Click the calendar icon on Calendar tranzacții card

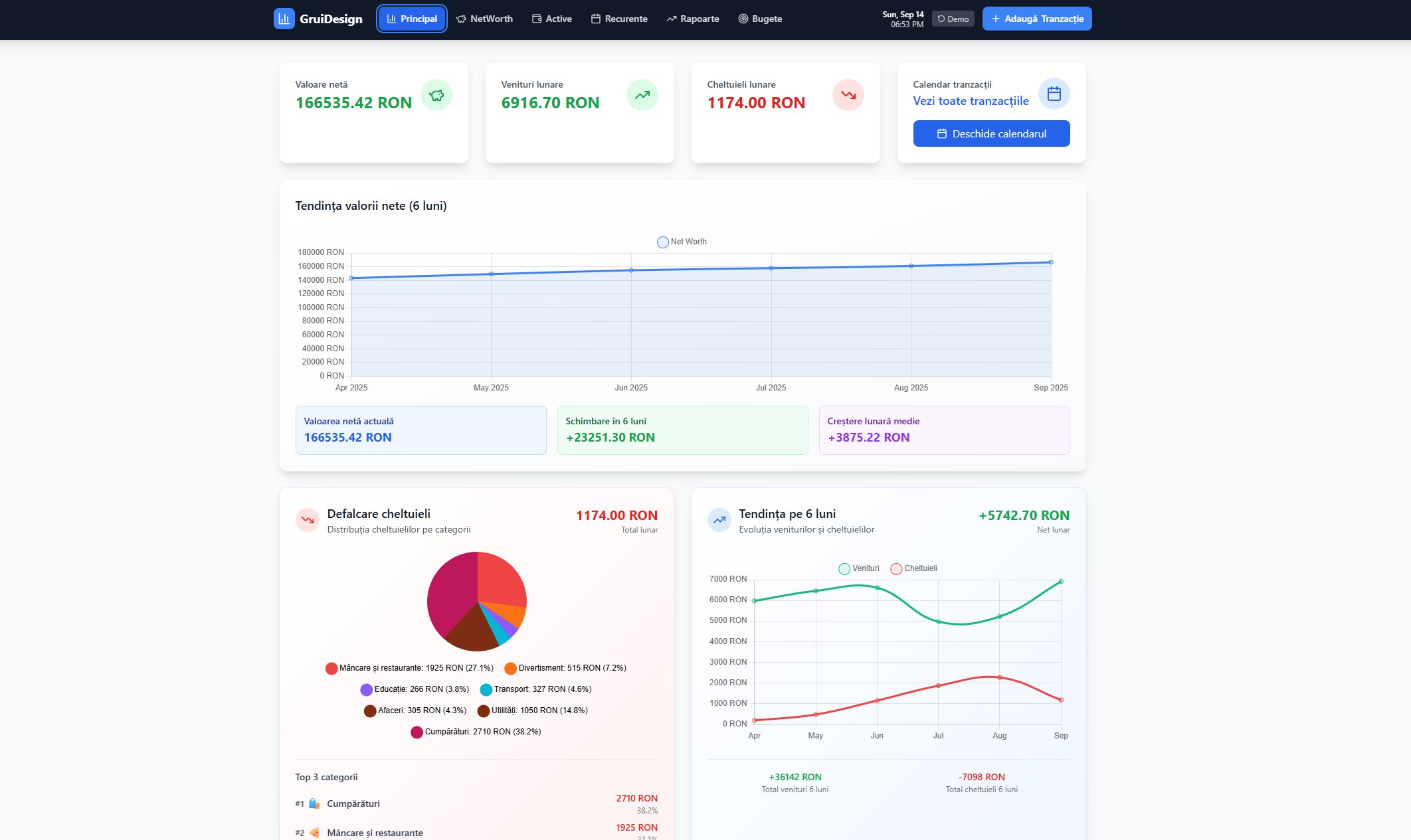tap(1054, 94)
